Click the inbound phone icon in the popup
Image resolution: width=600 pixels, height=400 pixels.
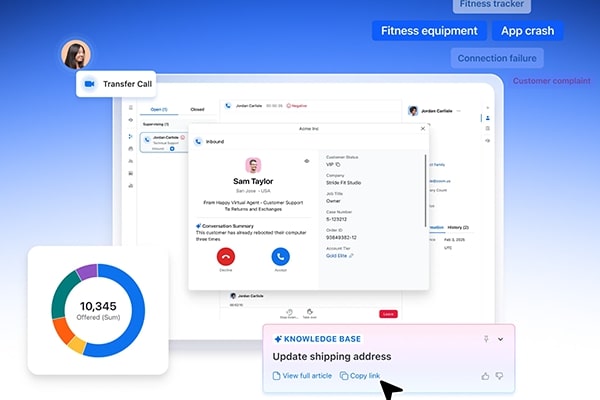[198, 142]
